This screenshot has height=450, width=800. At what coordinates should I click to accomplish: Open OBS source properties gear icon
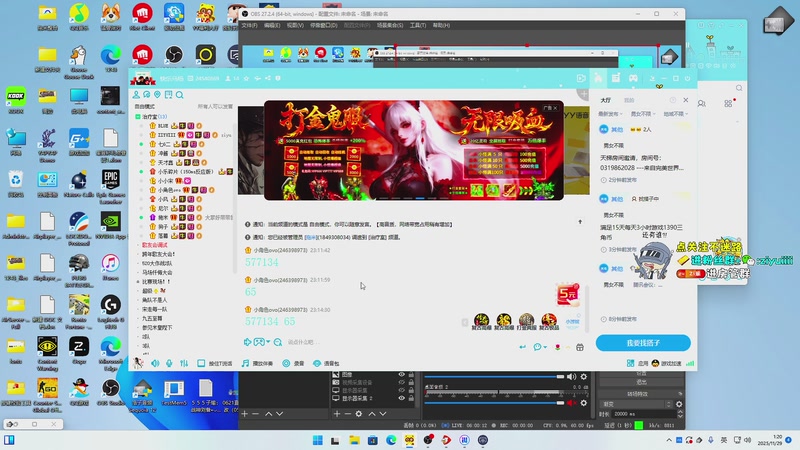(359, 414)
